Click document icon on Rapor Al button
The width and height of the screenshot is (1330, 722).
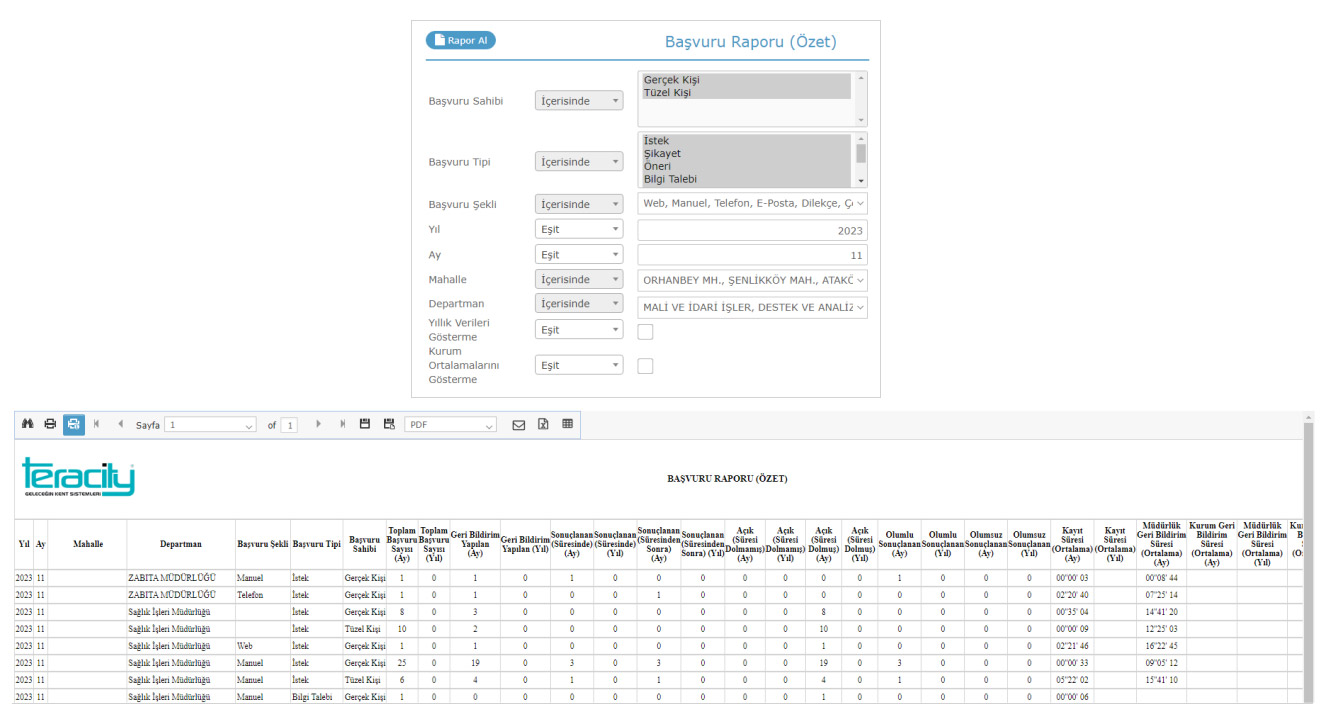click(439, 40)
